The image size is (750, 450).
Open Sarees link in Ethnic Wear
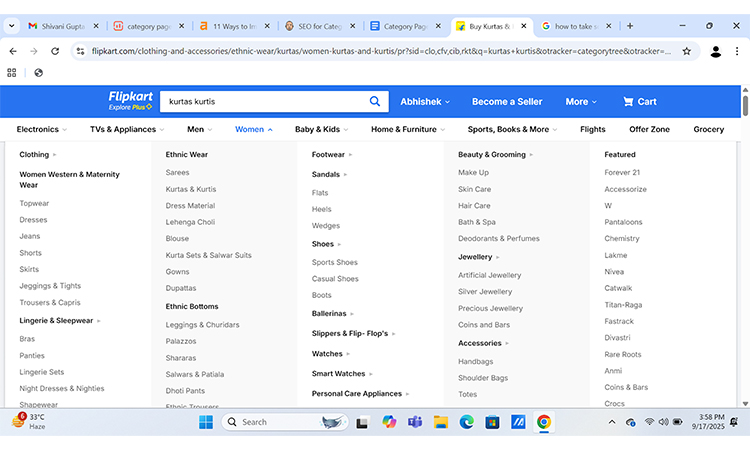tap(177, 172)
